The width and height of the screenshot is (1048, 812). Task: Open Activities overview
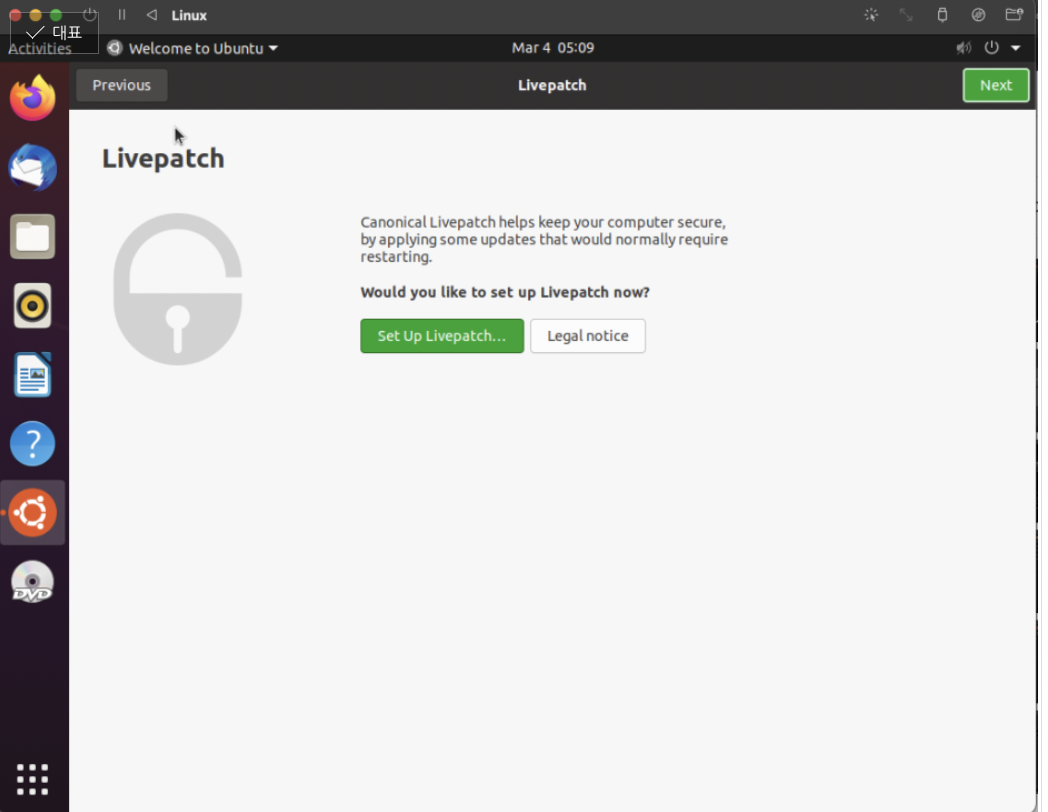coord(39,48)
